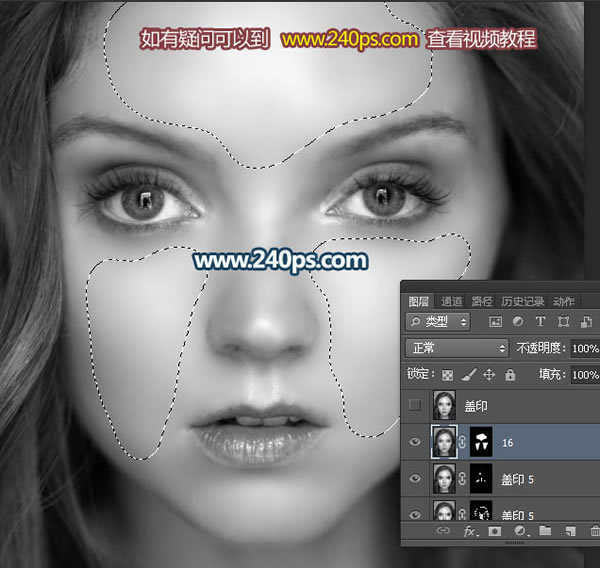Viewport: 600px width, 568px height.
Task: Select layer 16 mask thumbnail
Action: point(481,442)
